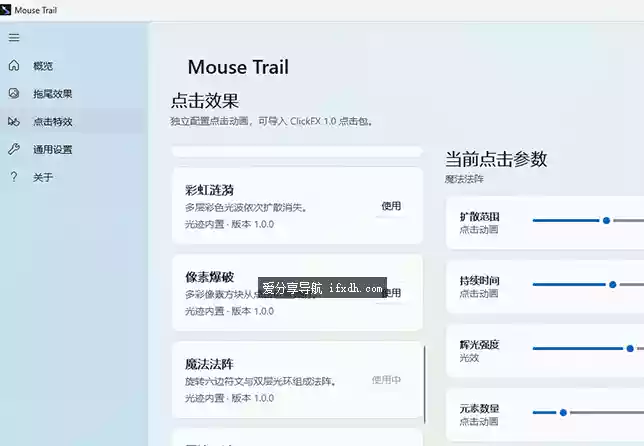644x446 pixels.
Task: Click the question mark icon for 关于
Action: coord(14,177)
